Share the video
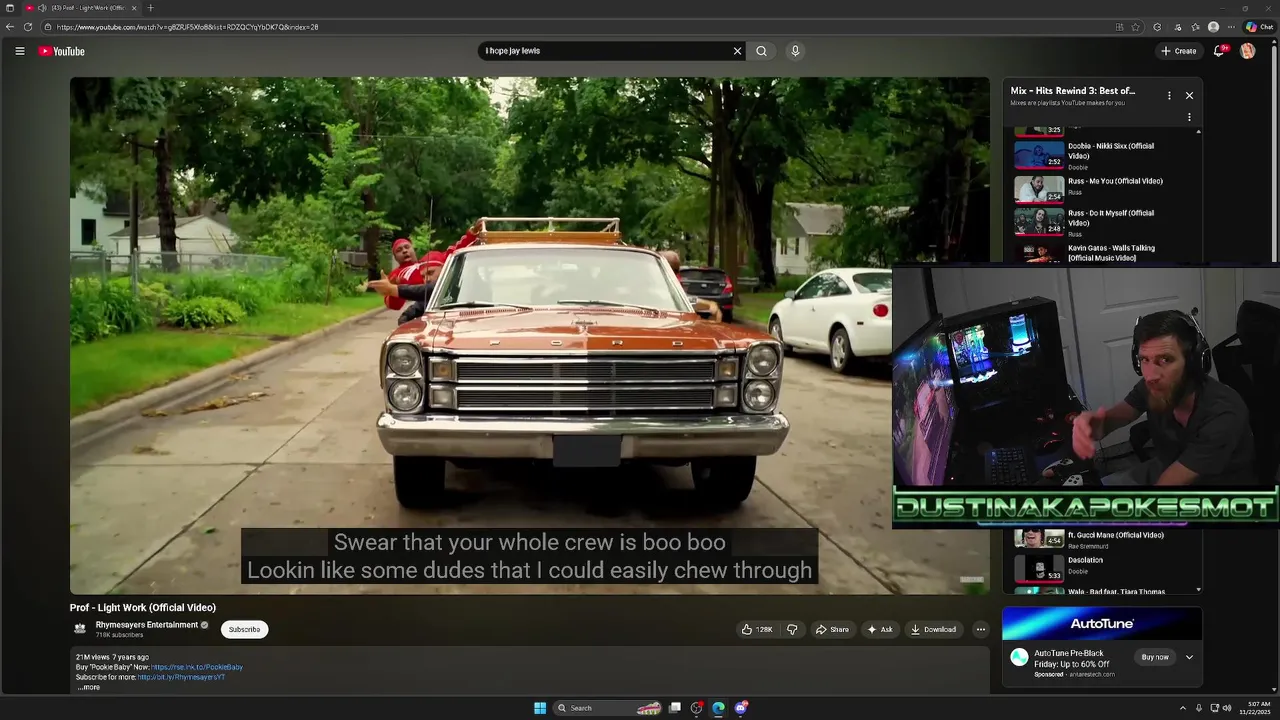This screenshot has height=720, width=1280. (x=832, y=629)
